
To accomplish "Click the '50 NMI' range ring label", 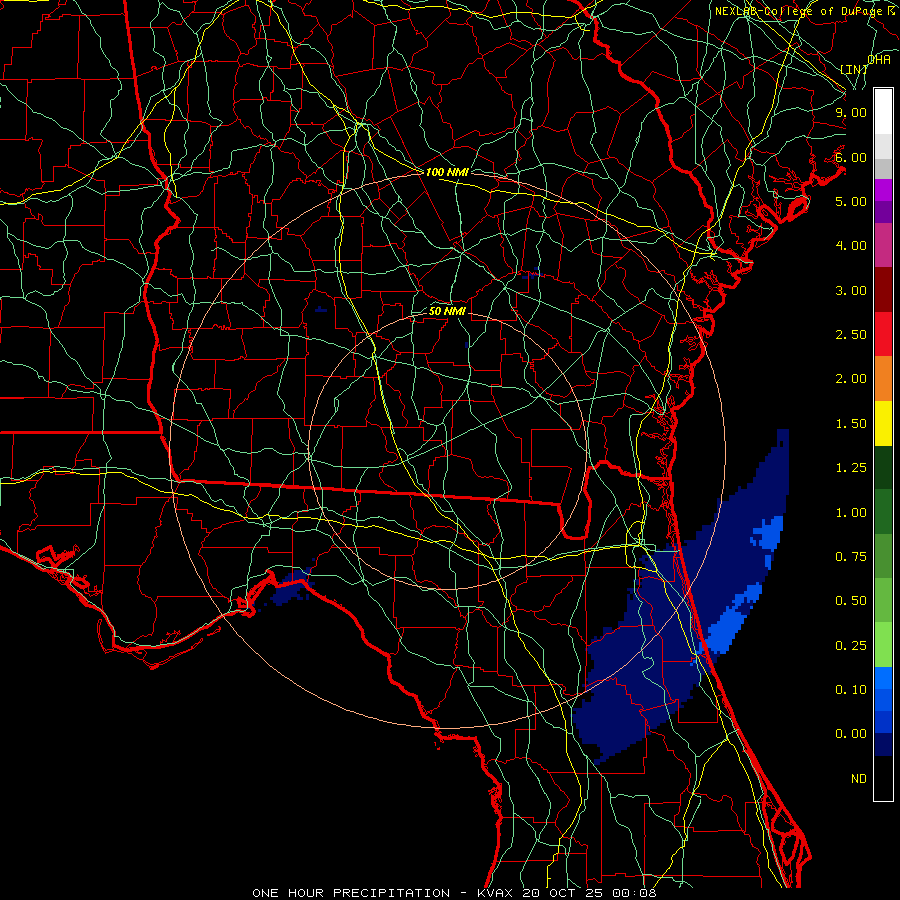I will coord(447,312).
